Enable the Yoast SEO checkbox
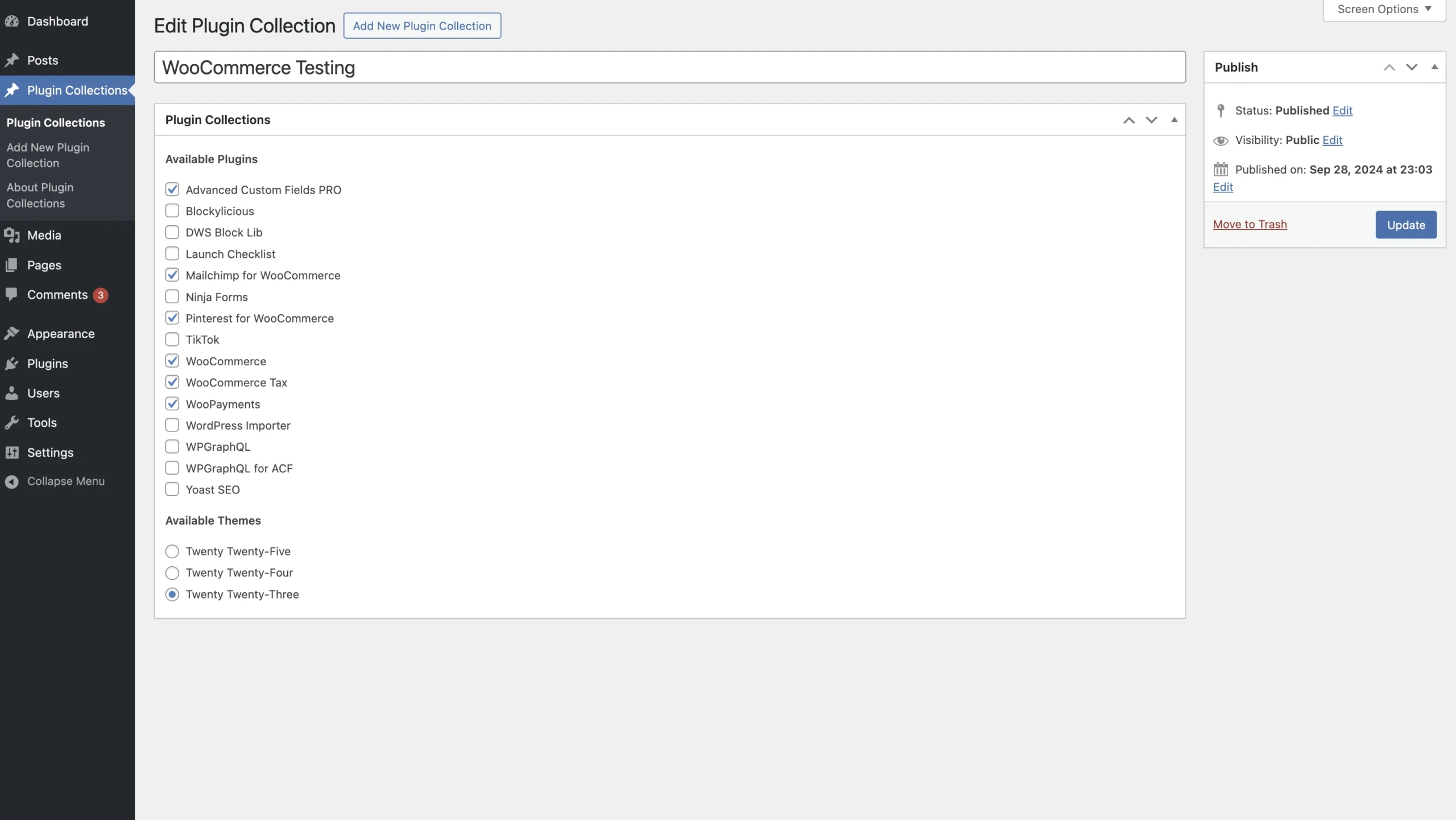The image size is (1456, 820). pos(172,489)
